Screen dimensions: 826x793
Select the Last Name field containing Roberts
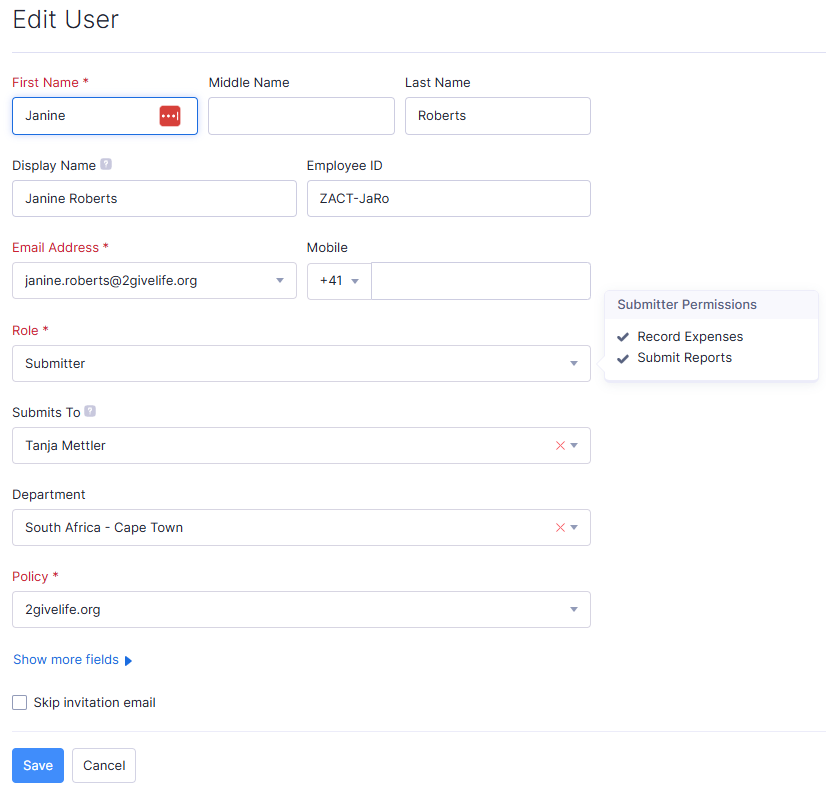tap(497, 116)
